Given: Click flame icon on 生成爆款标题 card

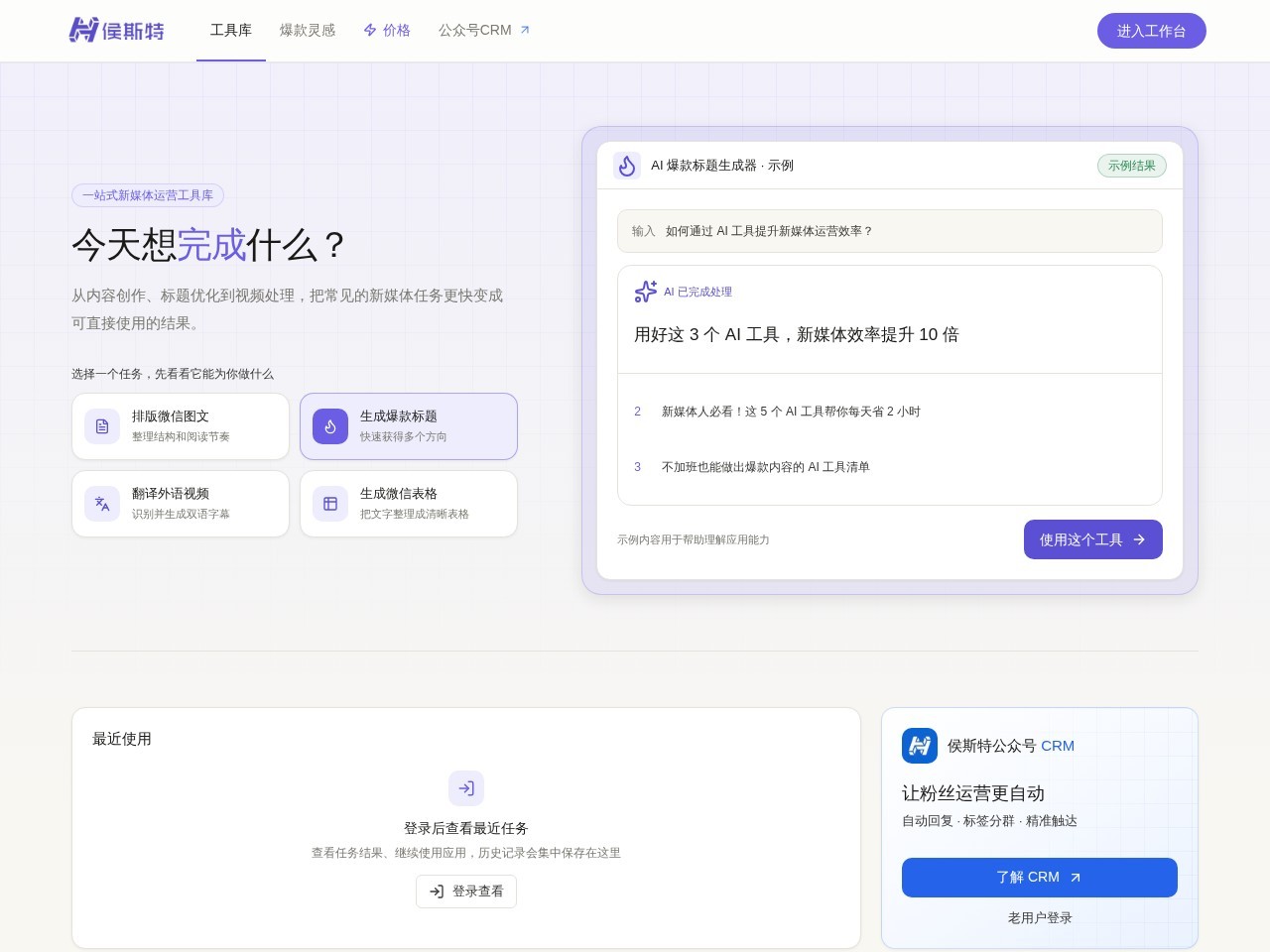Looking at the screenshot, I should tap(330, 426).
